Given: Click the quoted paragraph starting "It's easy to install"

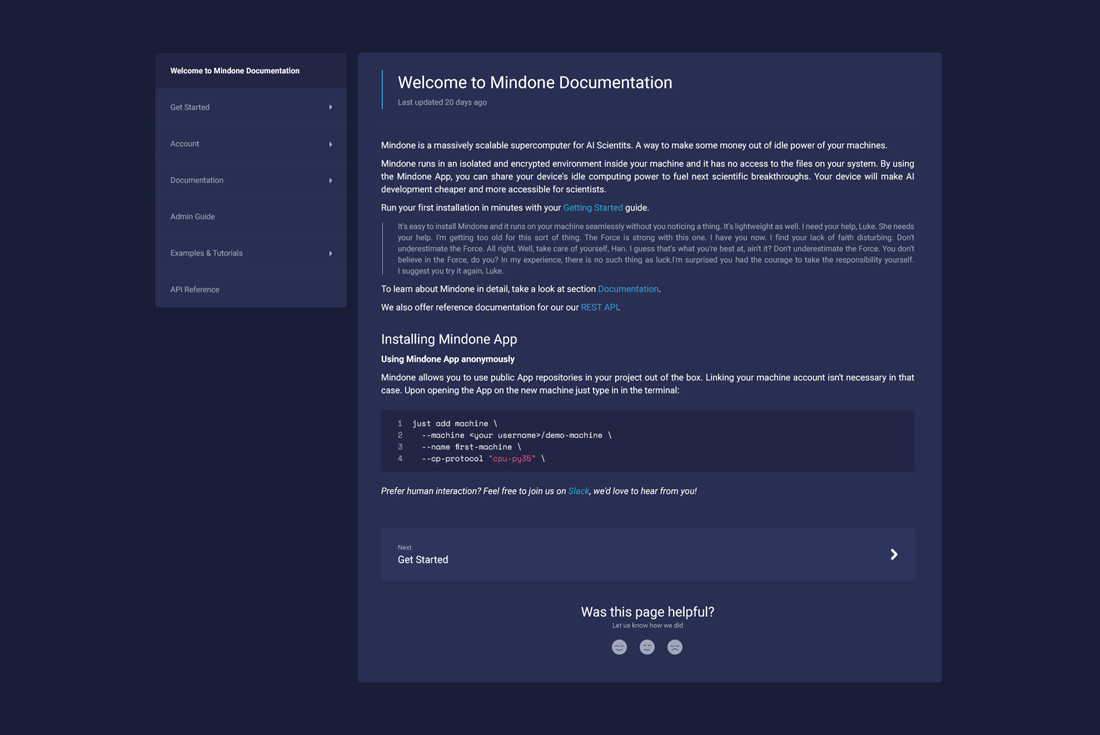Looking at the screenshot, I should coord(656,248).
